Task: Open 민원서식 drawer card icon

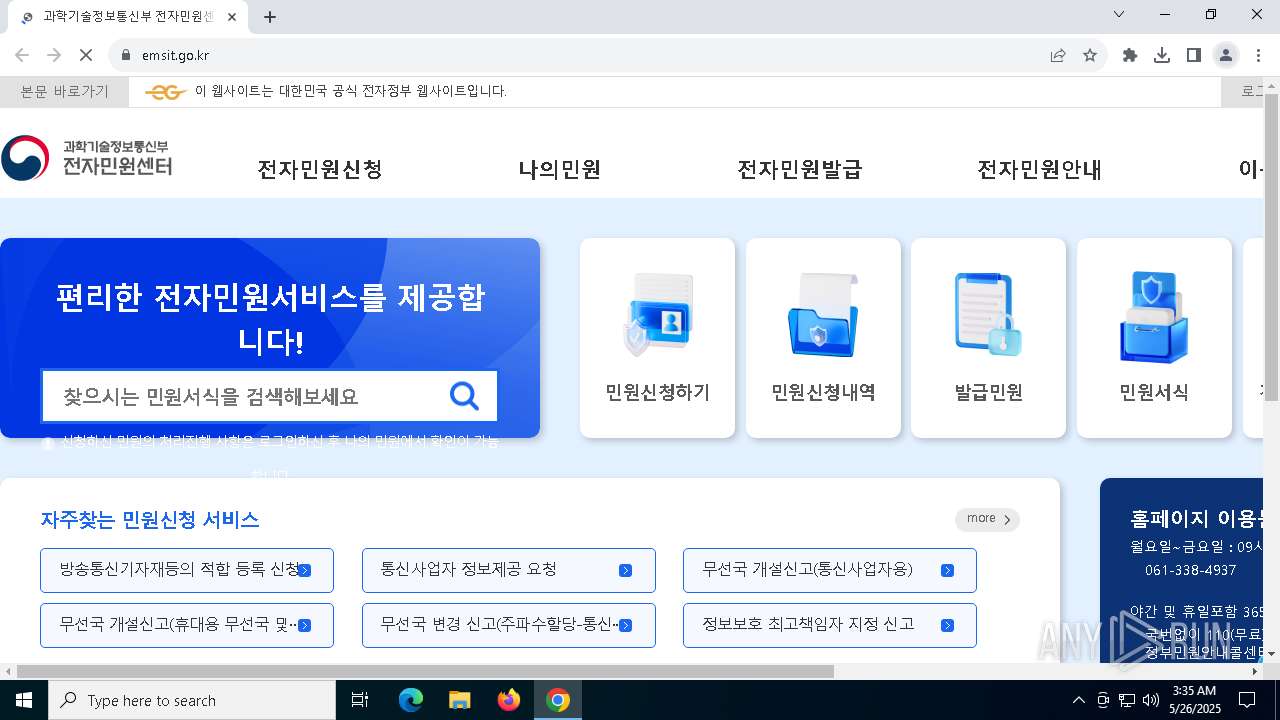Action: pyautogui.click(x=1154, y=317)
